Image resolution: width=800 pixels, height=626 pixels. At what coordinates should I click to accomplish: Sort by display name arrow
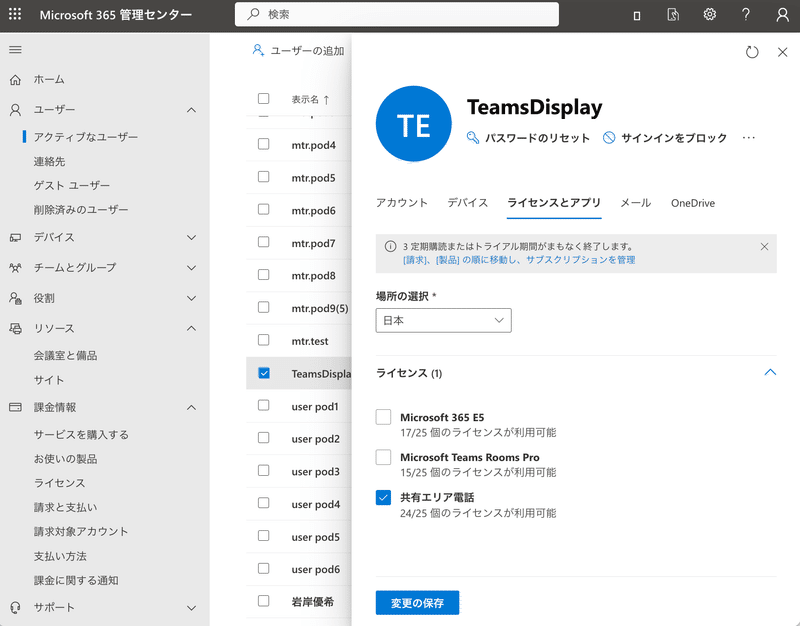click(327, 99)
